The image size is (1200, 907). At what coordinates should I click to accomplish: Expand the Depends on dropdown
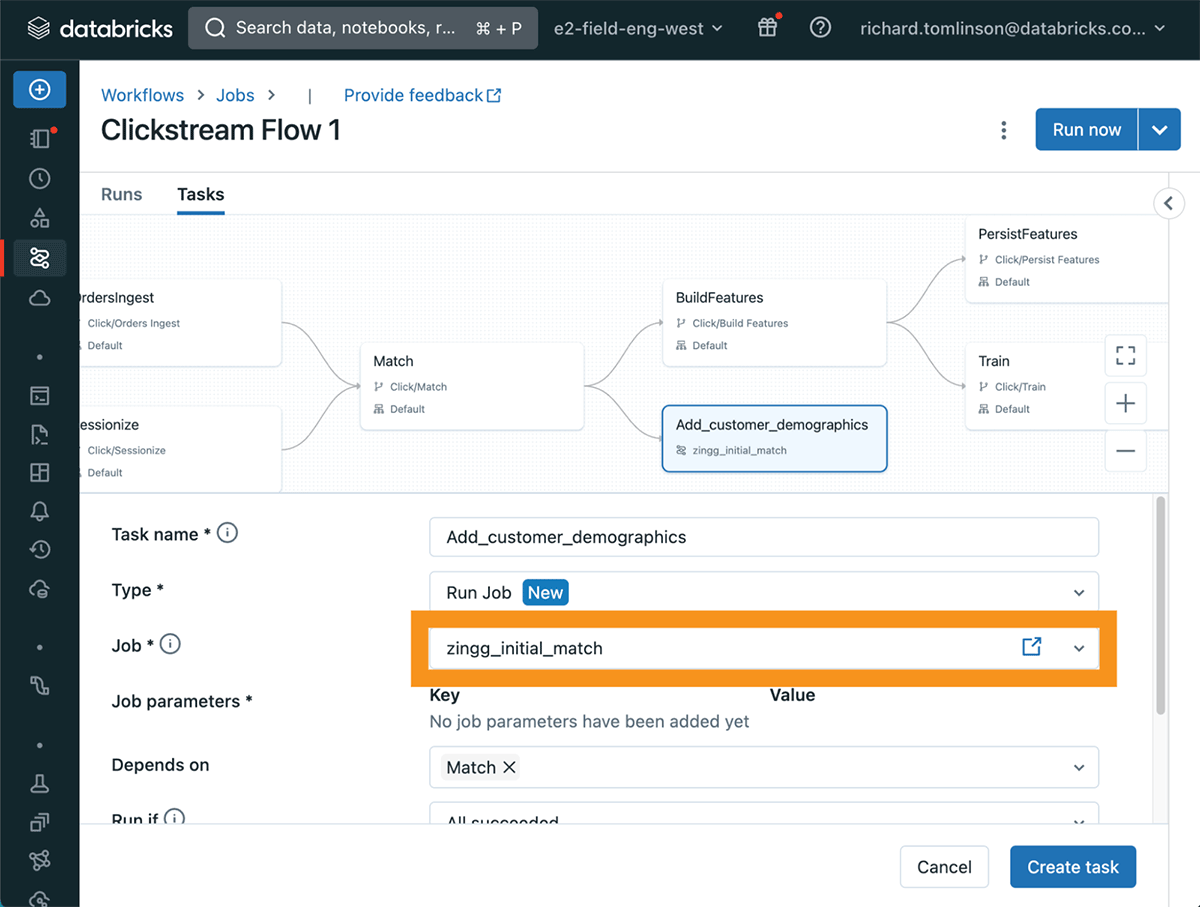[1079, 767]
